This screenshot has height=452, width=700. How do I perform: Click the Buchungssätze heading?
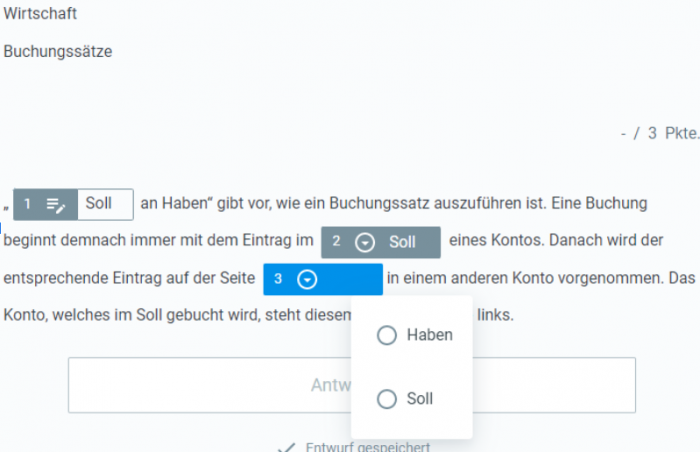click(x=58, y=51)
